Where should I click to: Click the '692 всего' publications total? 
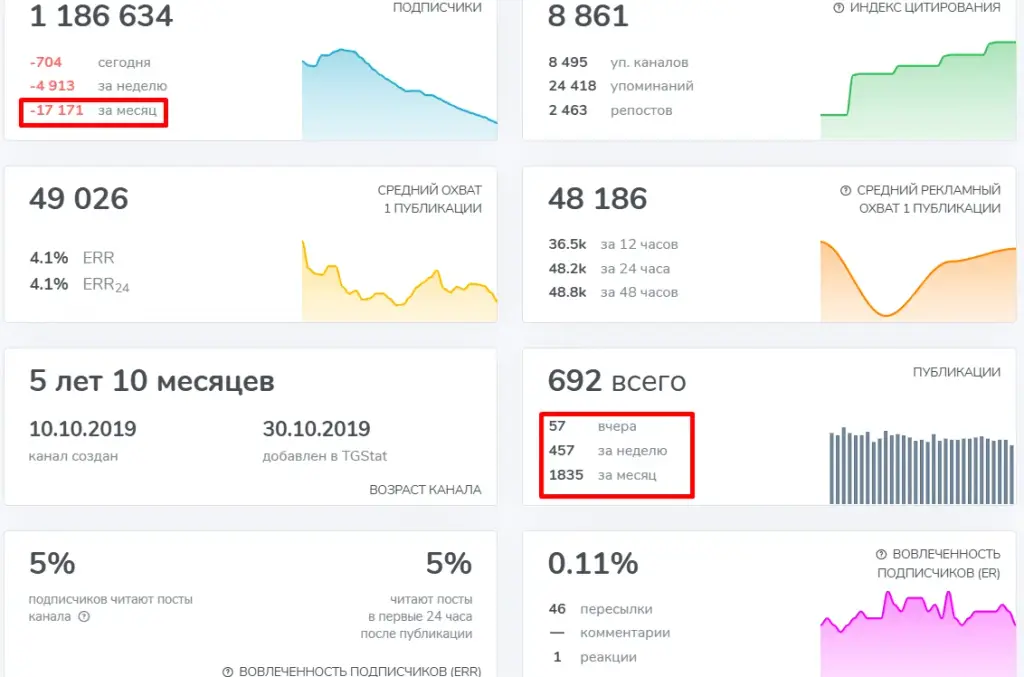pos(617,381)
